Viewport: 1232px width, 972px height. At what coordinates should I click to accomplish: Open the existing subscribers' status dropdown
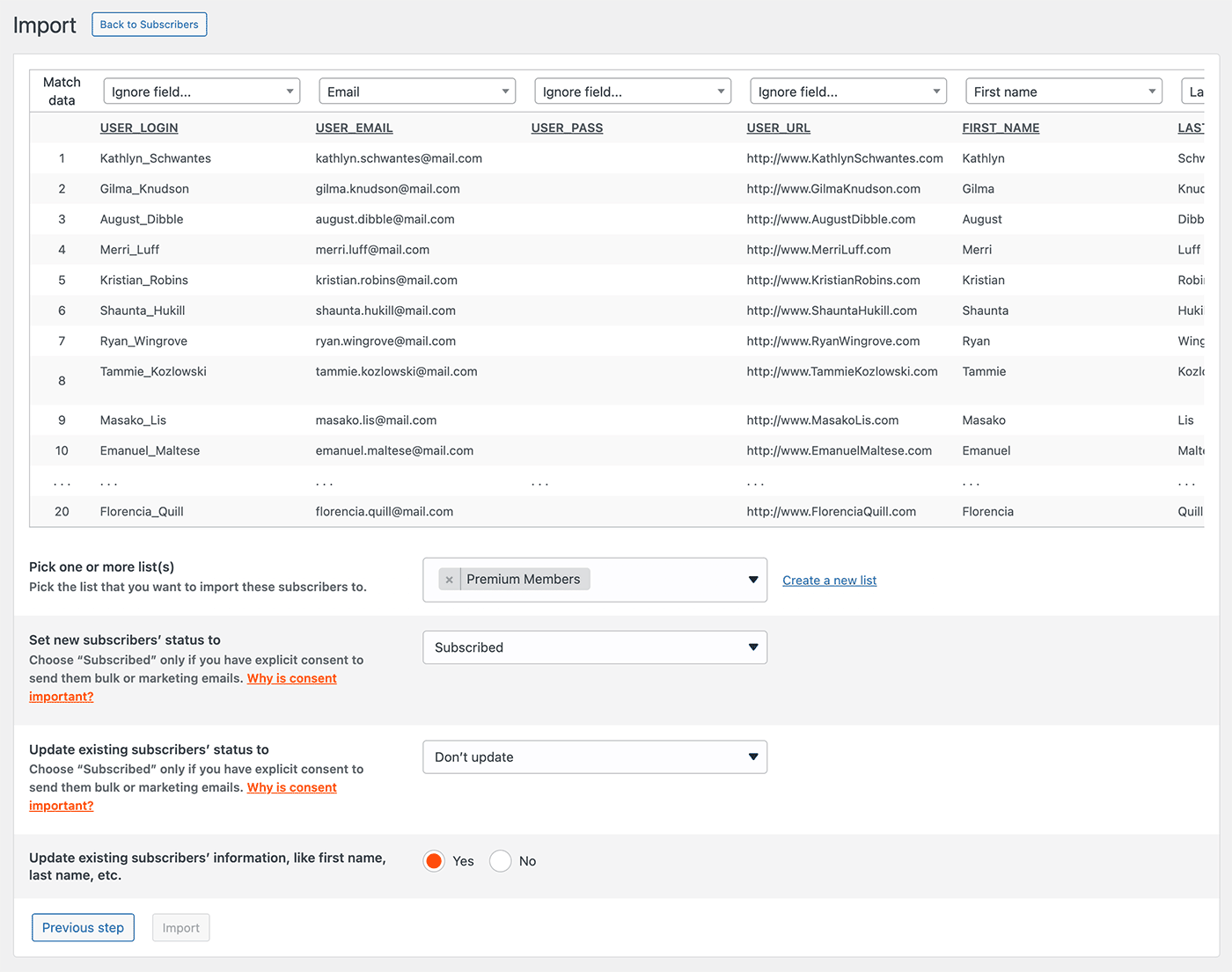coord(594,756)
